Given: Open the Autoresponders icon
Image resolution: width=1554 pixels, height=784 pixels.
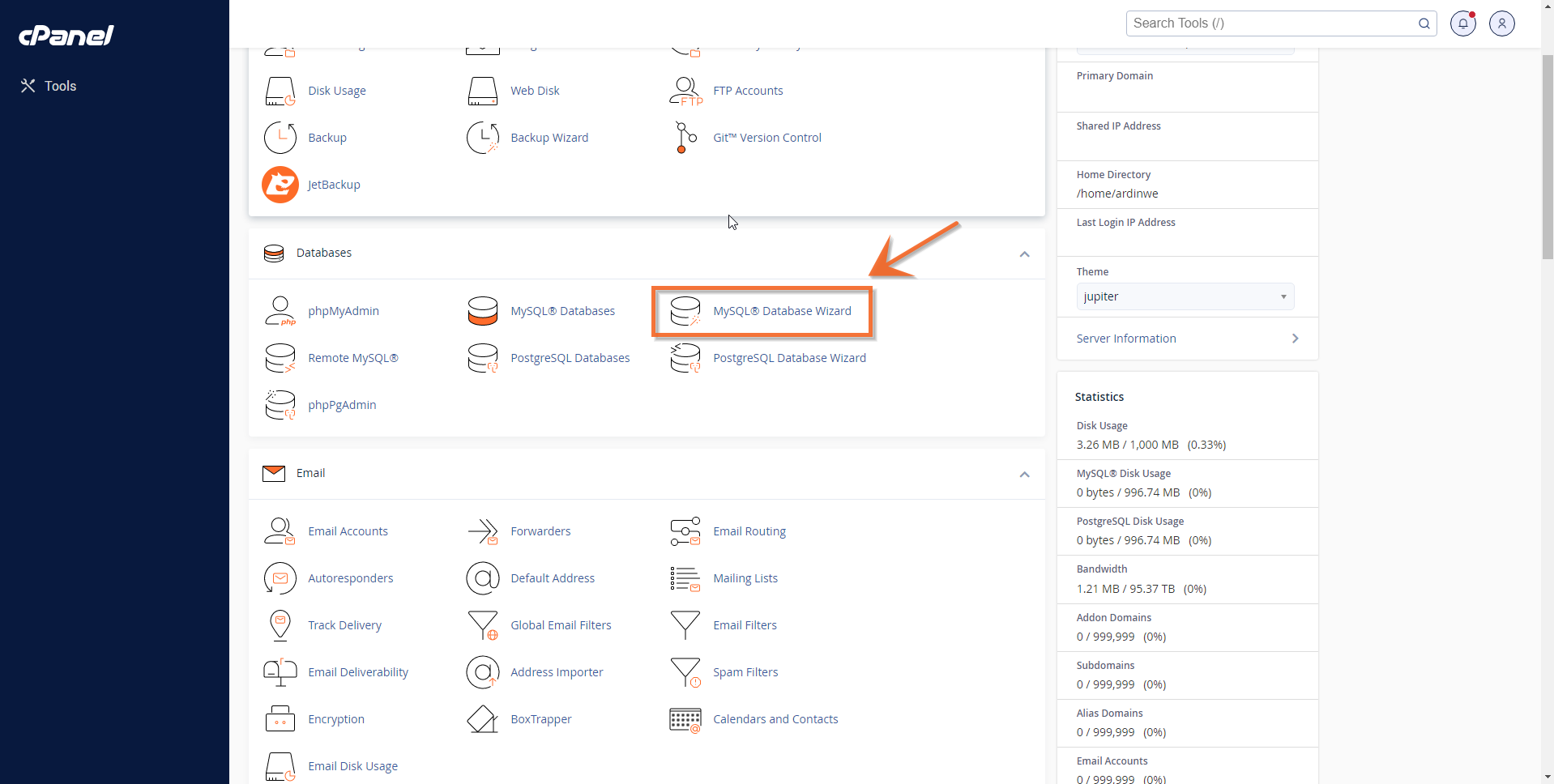Looking at the screenshot, I should 280,578.
